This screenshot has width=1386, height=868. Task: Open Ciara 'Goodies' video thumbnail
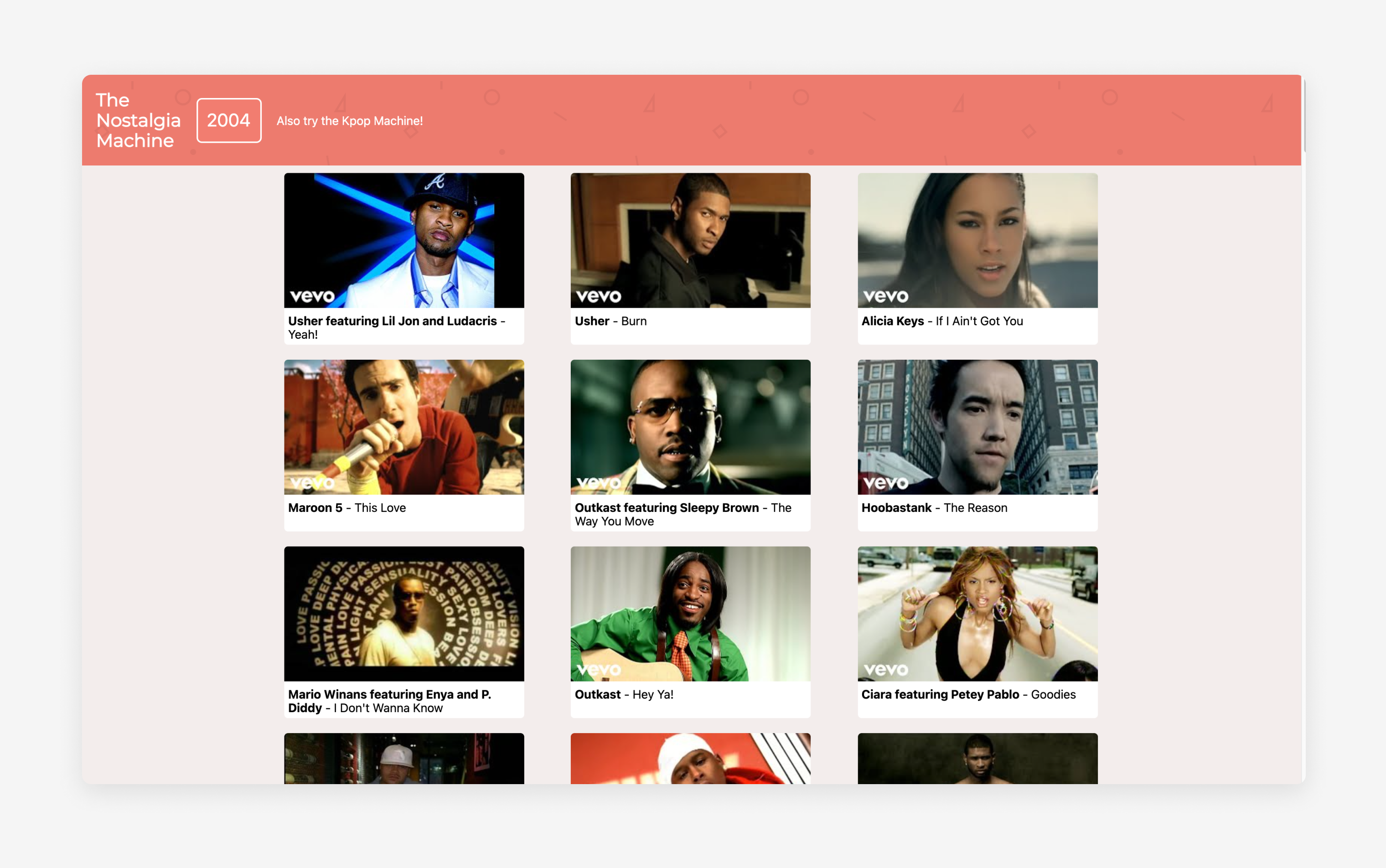coord(977,614)
